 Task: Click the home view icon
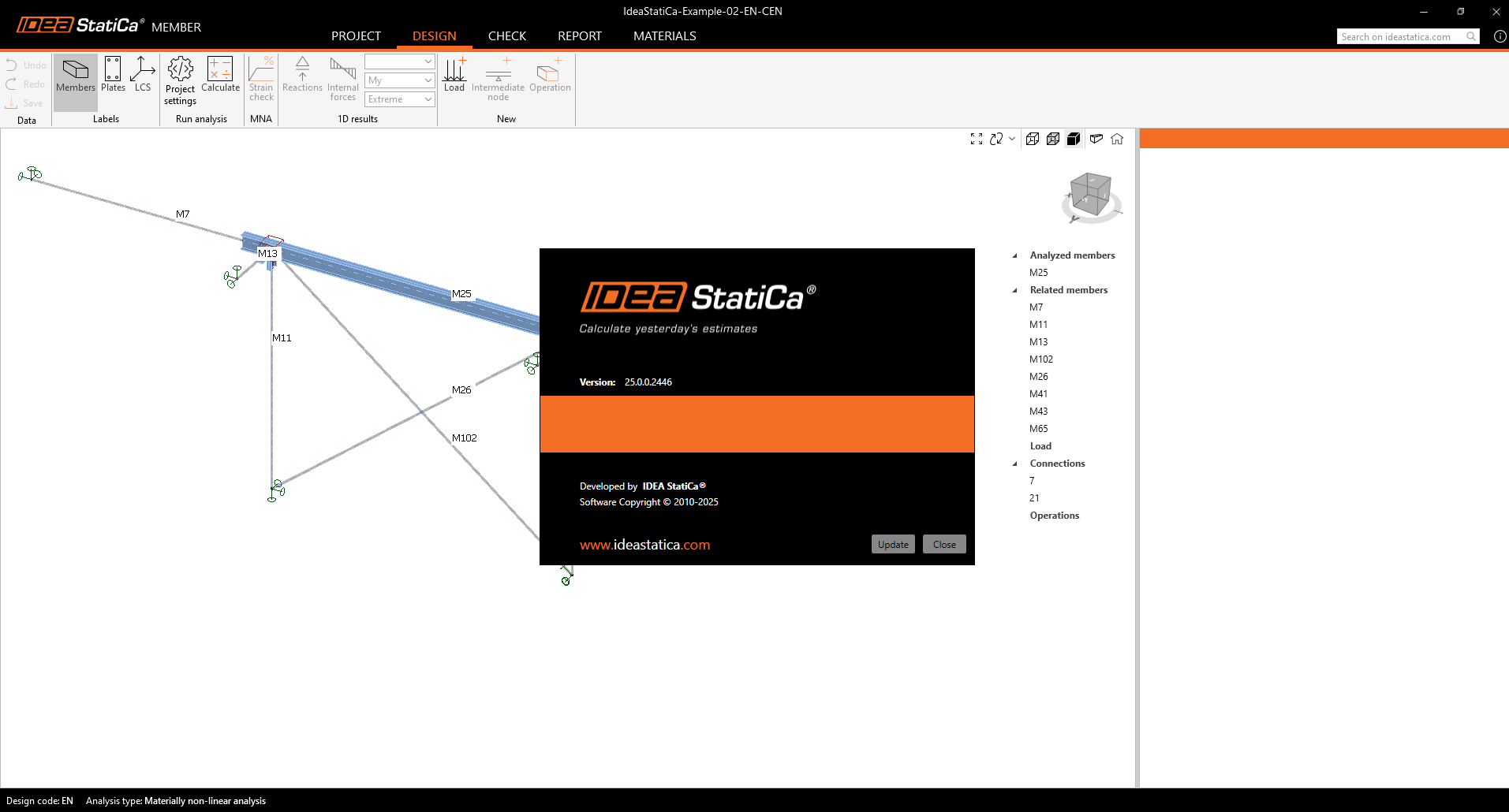(1117, 139)
